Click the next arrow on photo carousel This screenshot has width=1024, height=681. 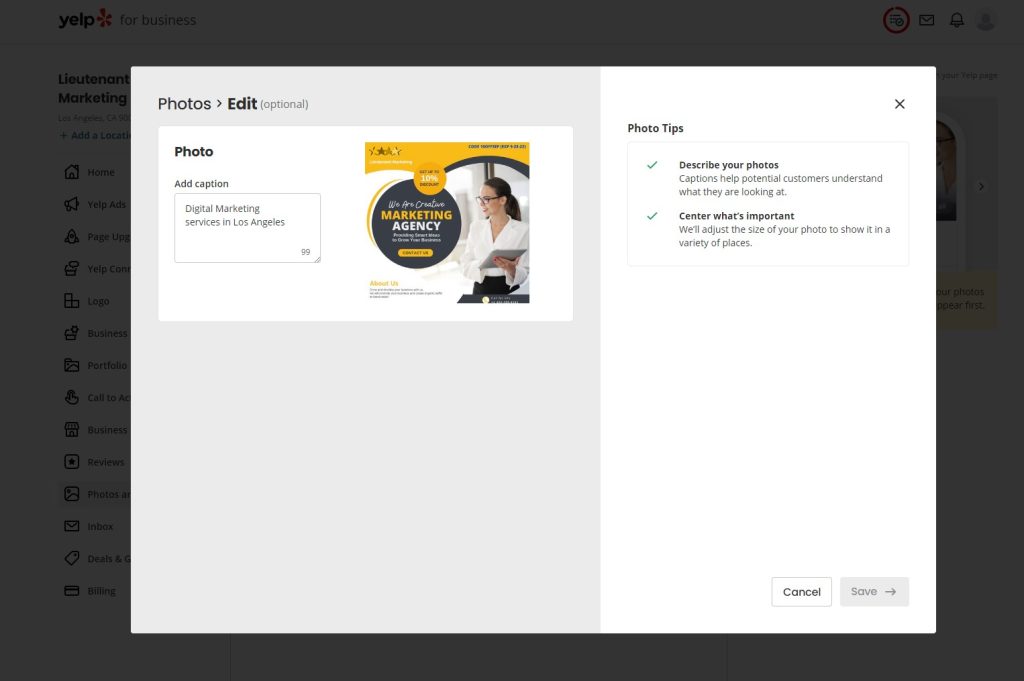point(981,186)
